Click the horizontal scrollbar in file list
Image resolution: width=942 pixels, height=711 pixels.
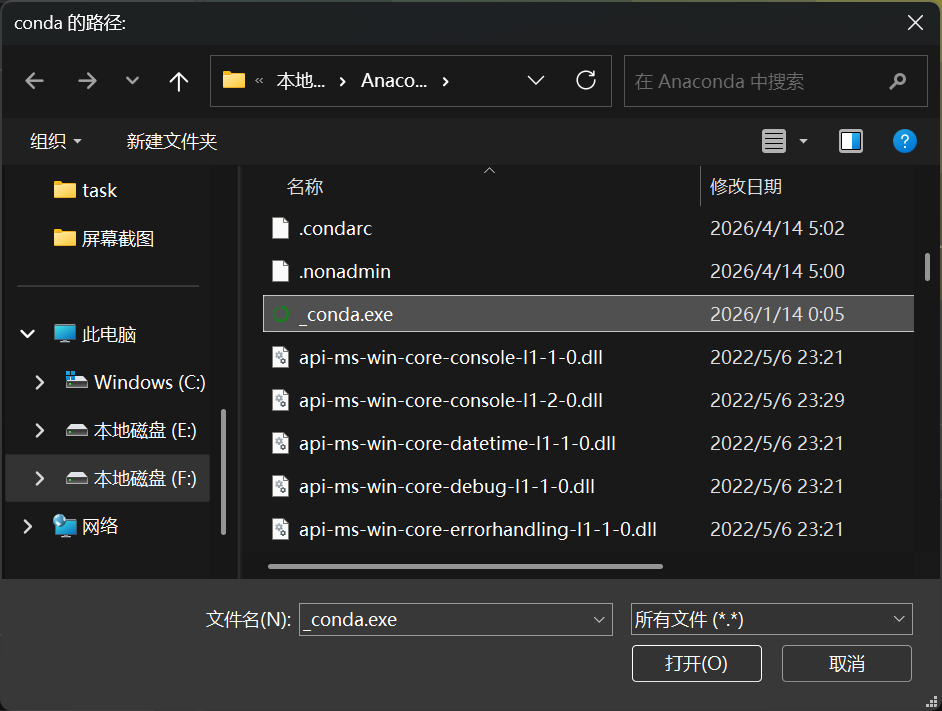(x=465, y=566)
